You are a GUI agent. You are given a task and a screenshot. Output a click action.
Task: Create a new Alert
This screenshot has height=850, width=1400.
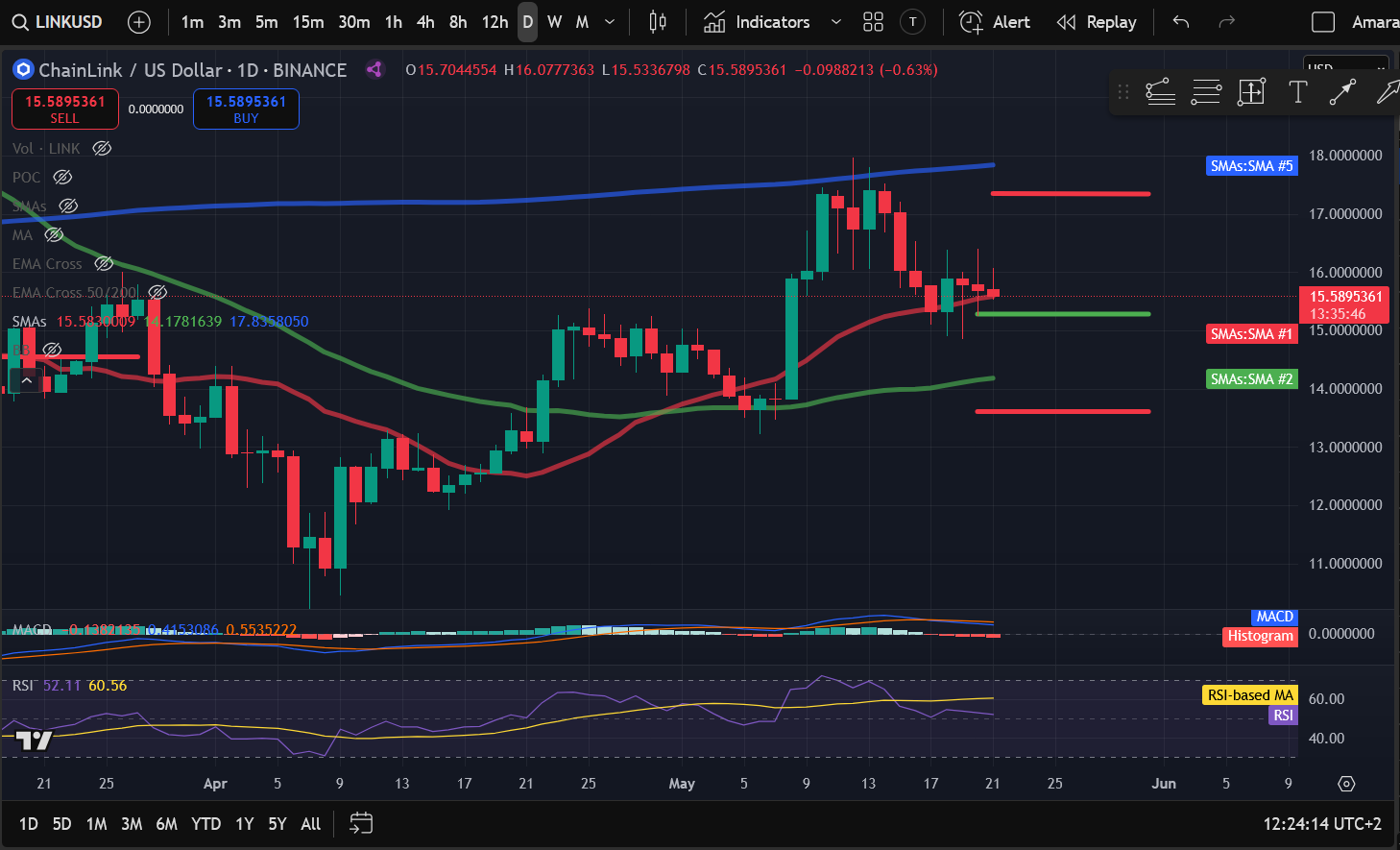pos(995,22)
